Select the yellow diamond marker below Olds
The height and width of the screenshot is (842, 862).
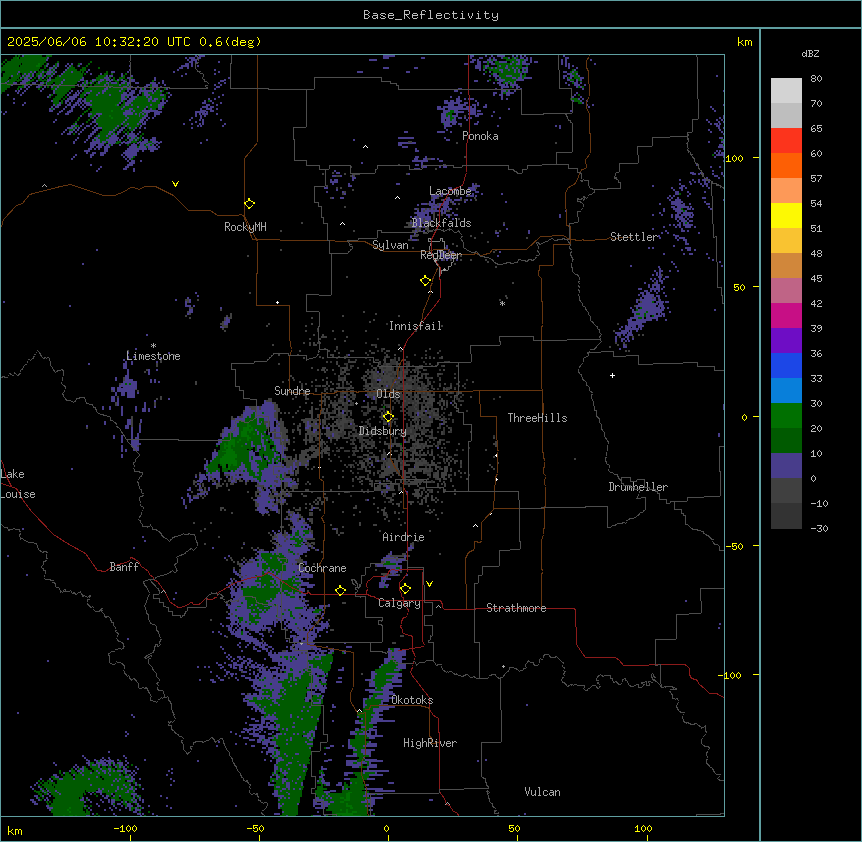pos(388,417)
